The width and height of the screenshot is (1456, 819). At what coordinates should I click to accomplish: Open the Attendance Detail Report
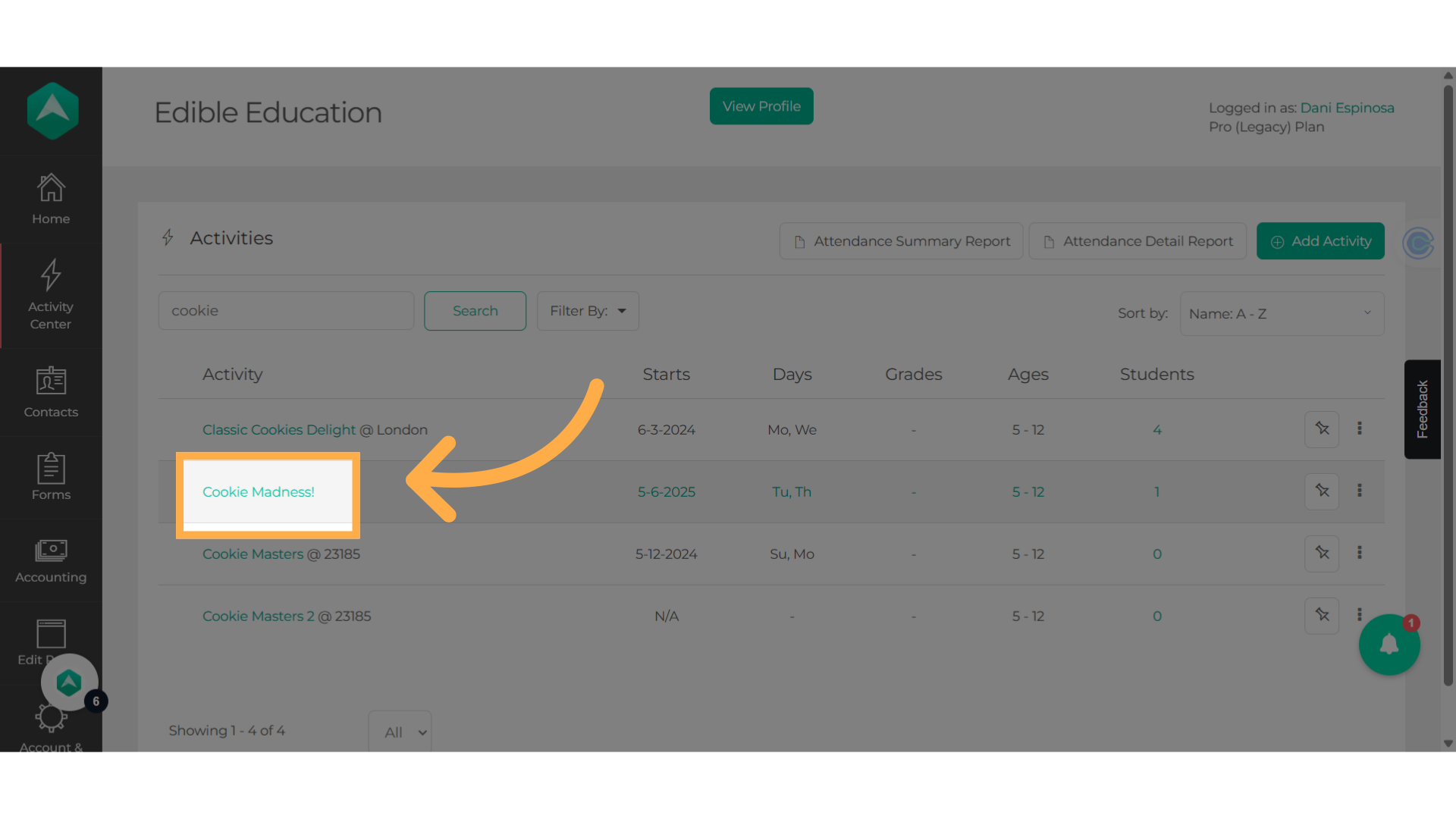[x=1137, y=241]
